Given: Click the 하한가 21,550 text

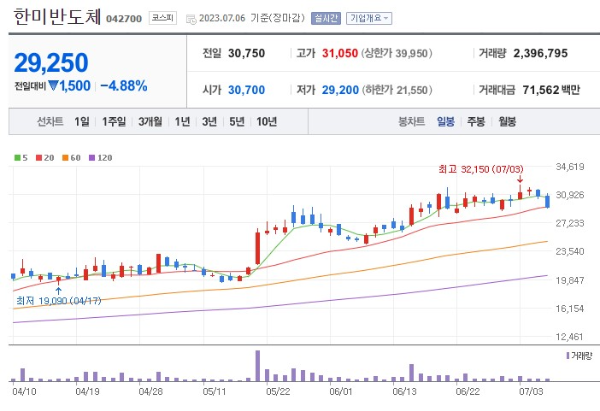Looking at the screenshot, I should (397, 90).
